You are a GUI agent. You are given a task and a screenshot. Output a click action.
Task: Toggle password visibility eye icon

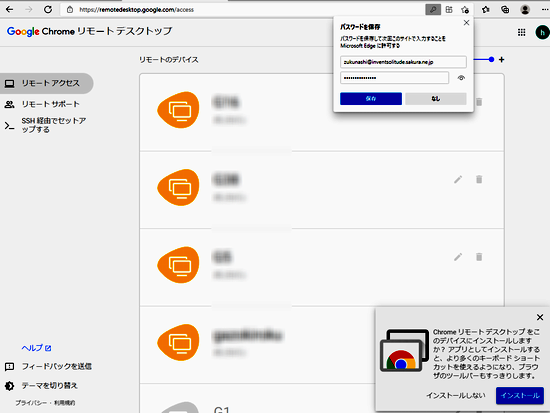tap(461, 78)
